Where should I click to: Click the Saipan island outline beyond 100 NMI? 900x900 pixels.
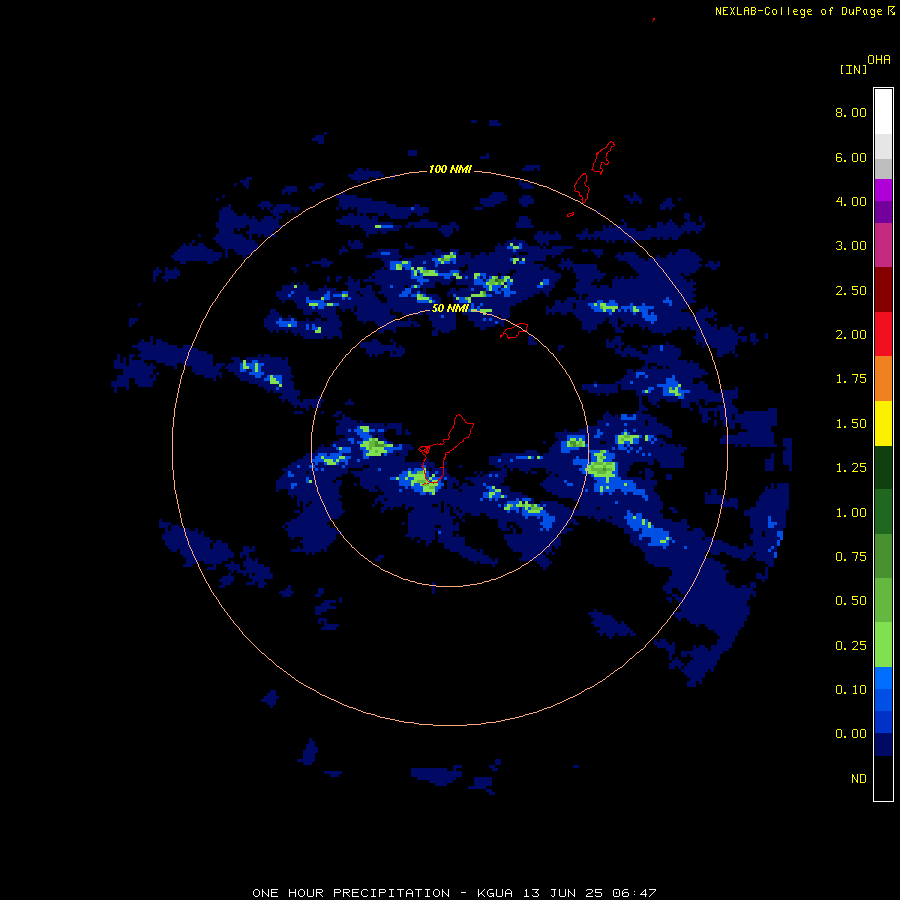603,157
